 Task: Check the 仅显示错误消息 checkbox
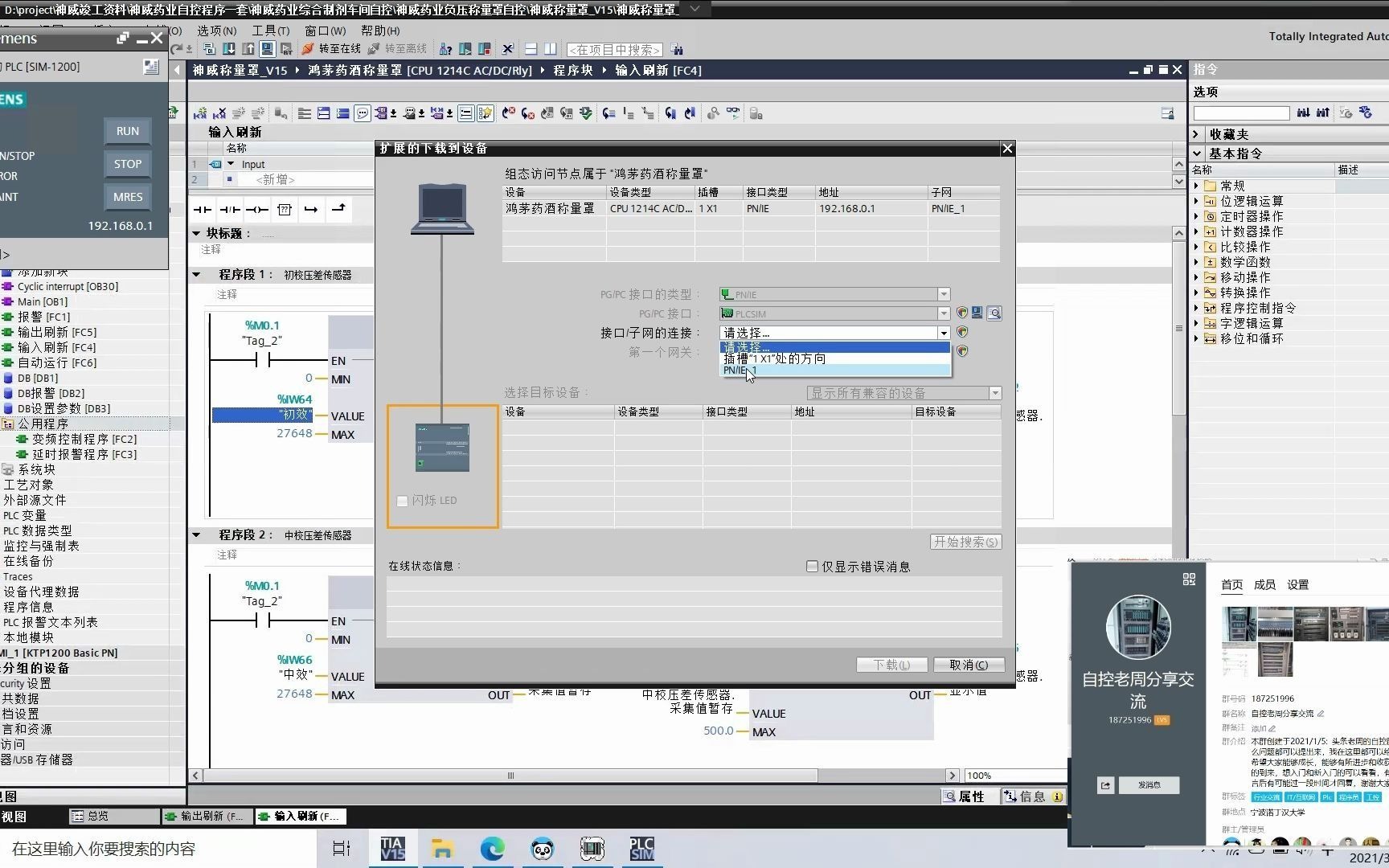[812, 567]
